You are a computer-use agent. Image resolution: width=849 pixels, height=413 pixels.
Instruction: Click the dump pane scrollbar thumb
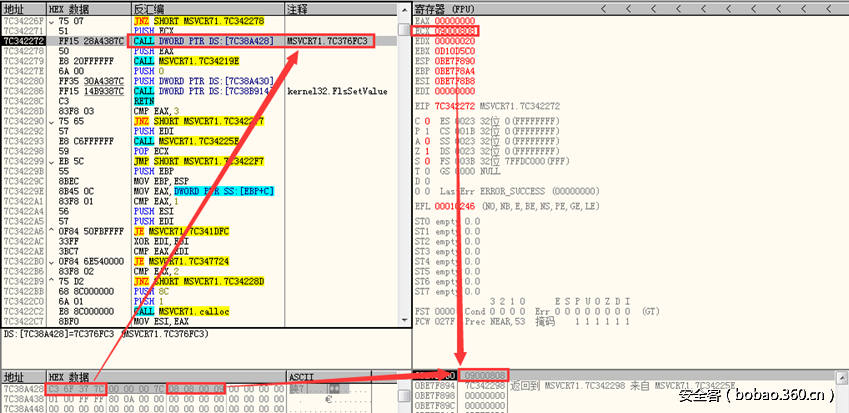click(x=403, y=397)
